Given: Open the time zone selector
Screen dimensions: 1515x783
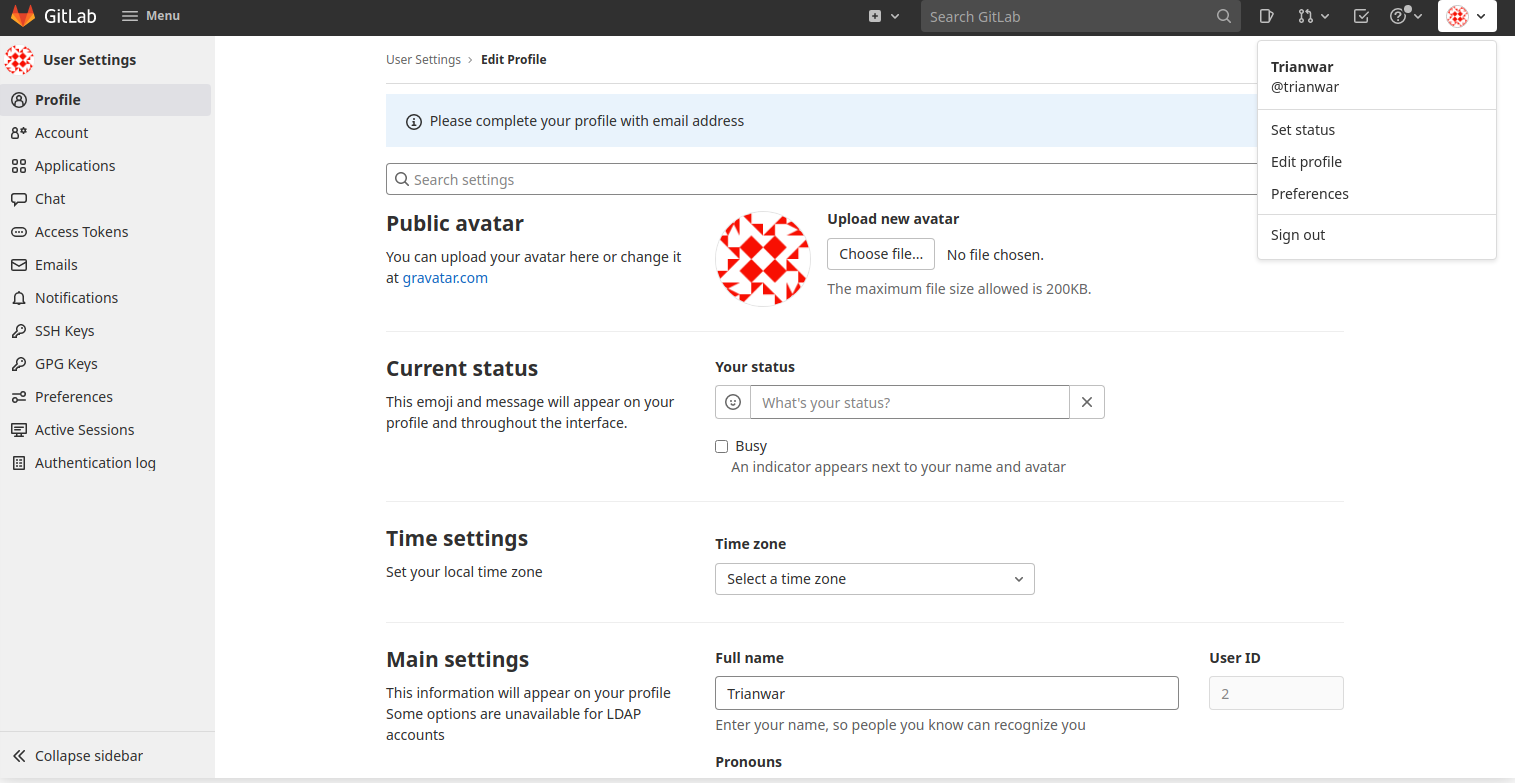Looking at the screenshot, I should pos(873,579).
